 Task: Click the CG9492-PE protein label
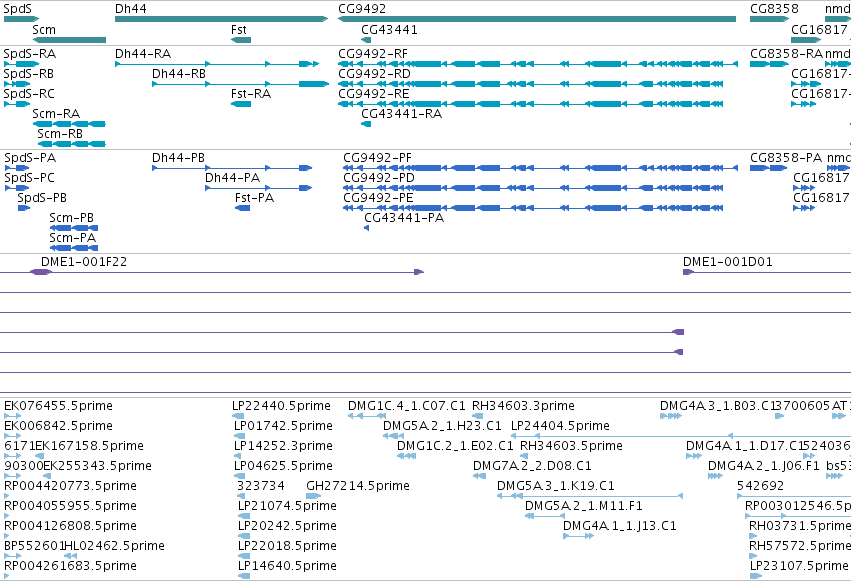coord(378,198)
